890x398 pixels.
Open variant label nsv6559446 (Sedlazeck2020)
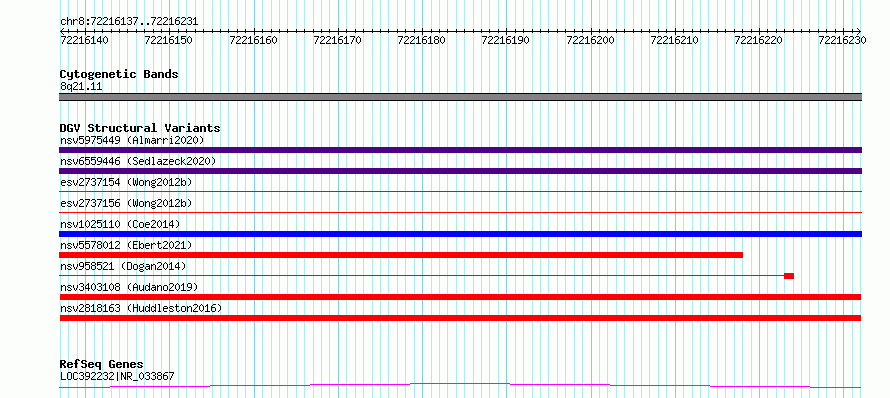pyautogui.click(x=138, y=161)
